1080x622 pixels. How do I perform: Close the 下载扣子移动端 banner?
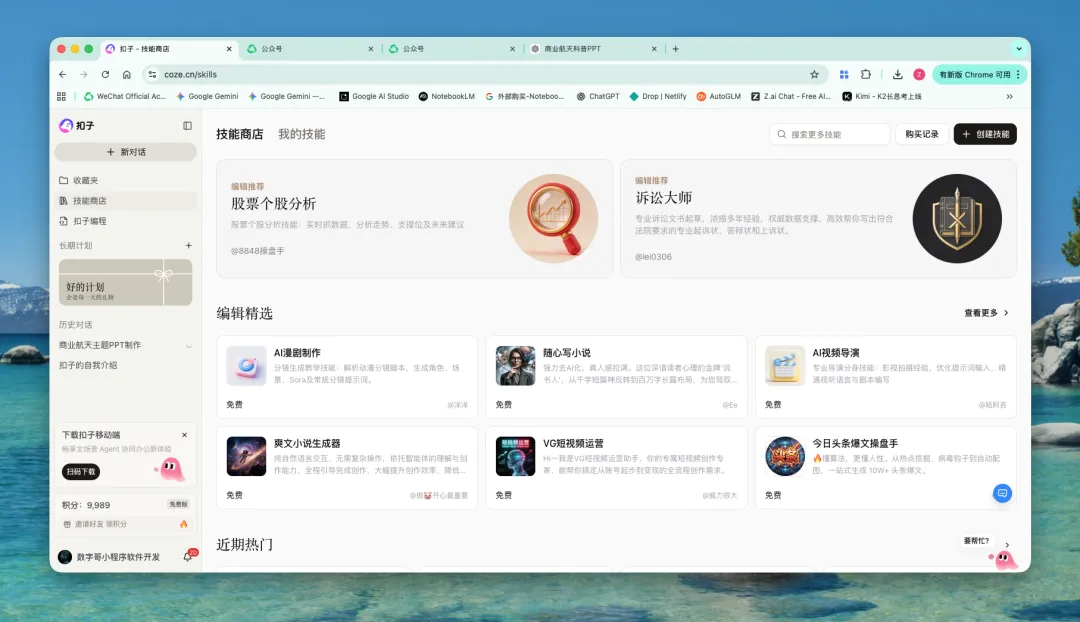point(185,435)
